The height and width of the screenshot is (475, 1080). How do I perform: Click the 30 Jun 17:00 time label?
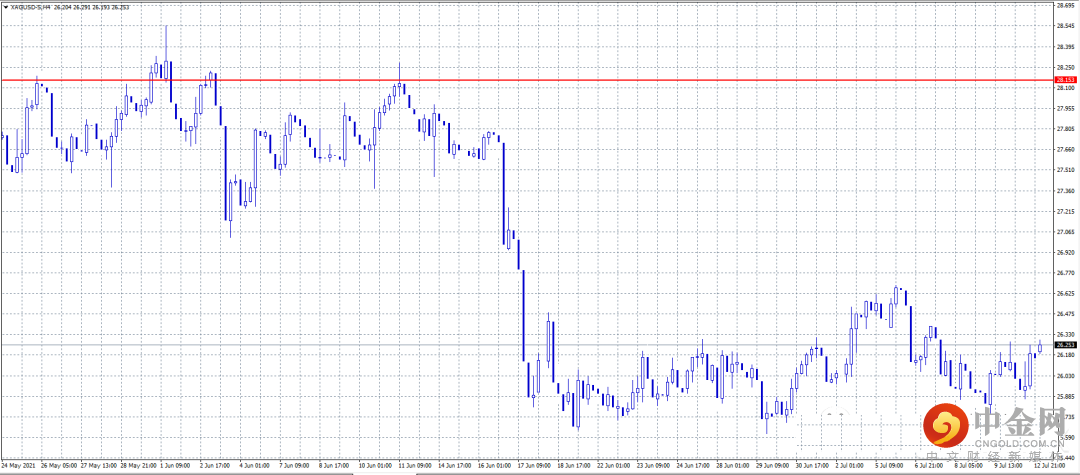813,465
